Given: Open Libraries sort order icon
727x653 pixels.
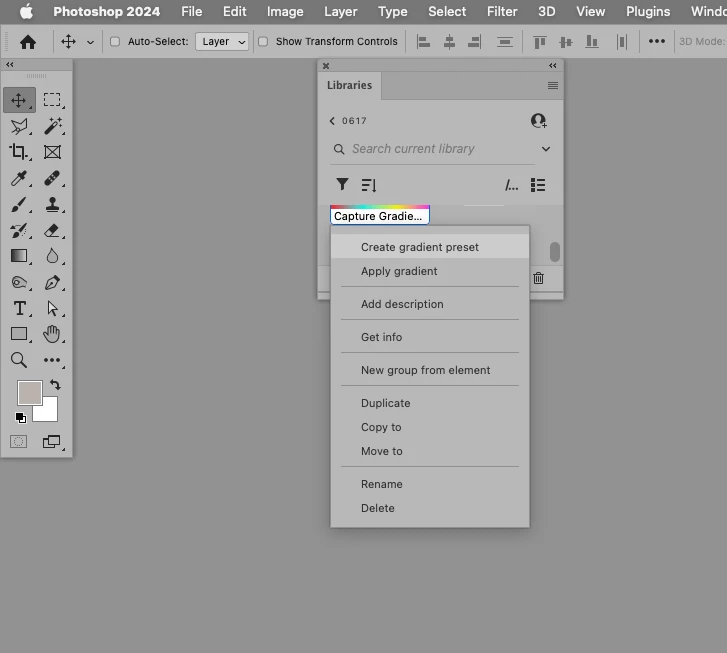Looking at the screenshot, I should pyautogui.click(x=369, y=185).
